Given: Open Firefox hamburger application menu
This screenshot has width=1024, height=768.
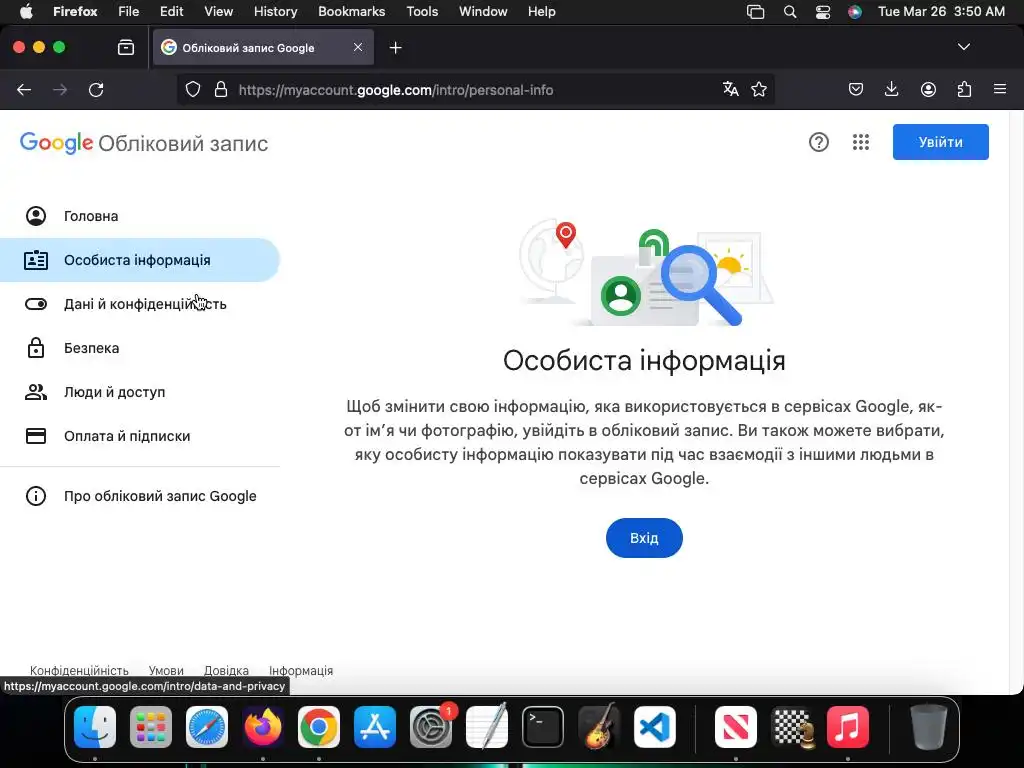Looking at the screenshot, I should (x=1000, y=89).
